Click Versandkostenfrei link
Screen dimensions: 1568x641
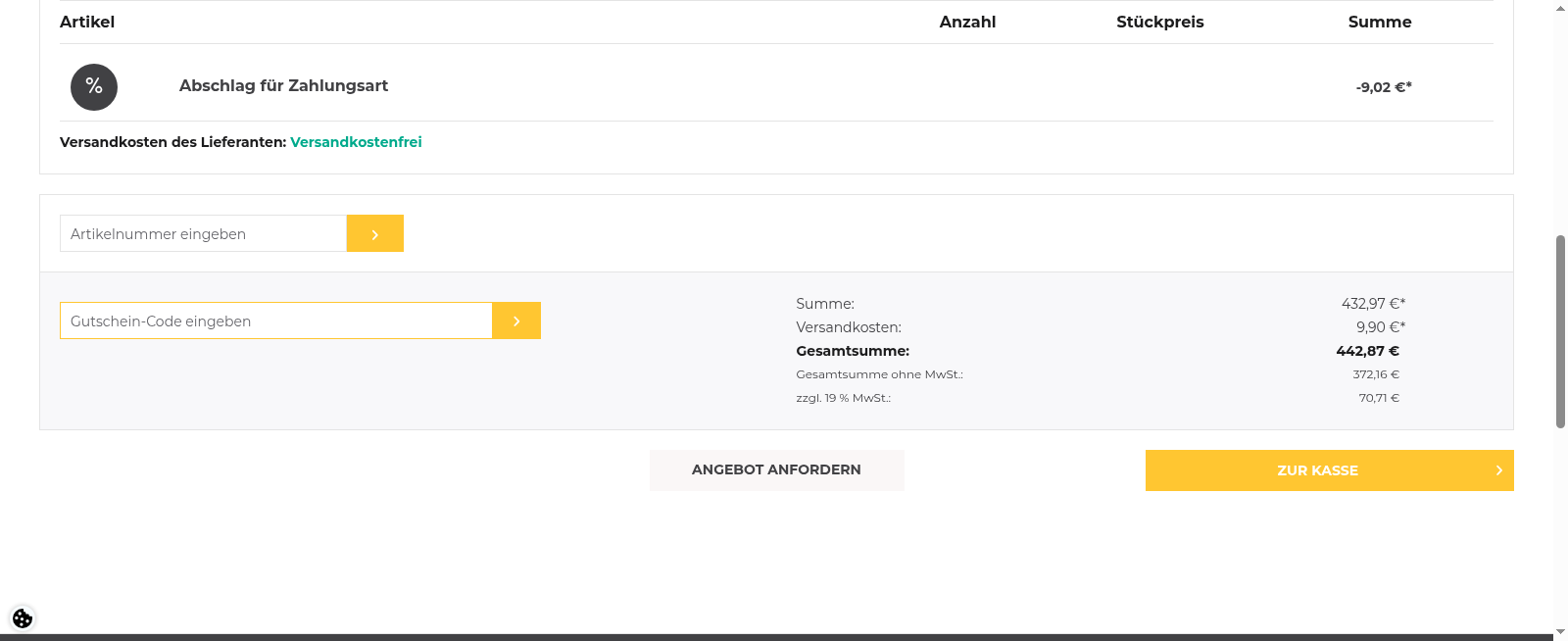pos(356,142)
